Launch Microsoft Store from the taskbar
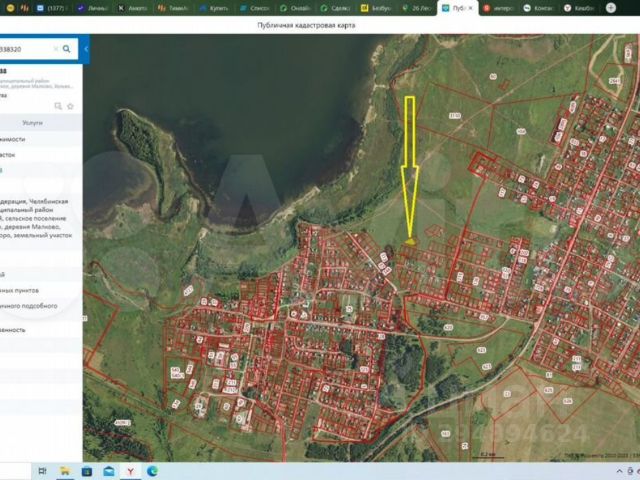 pos(86,470)
